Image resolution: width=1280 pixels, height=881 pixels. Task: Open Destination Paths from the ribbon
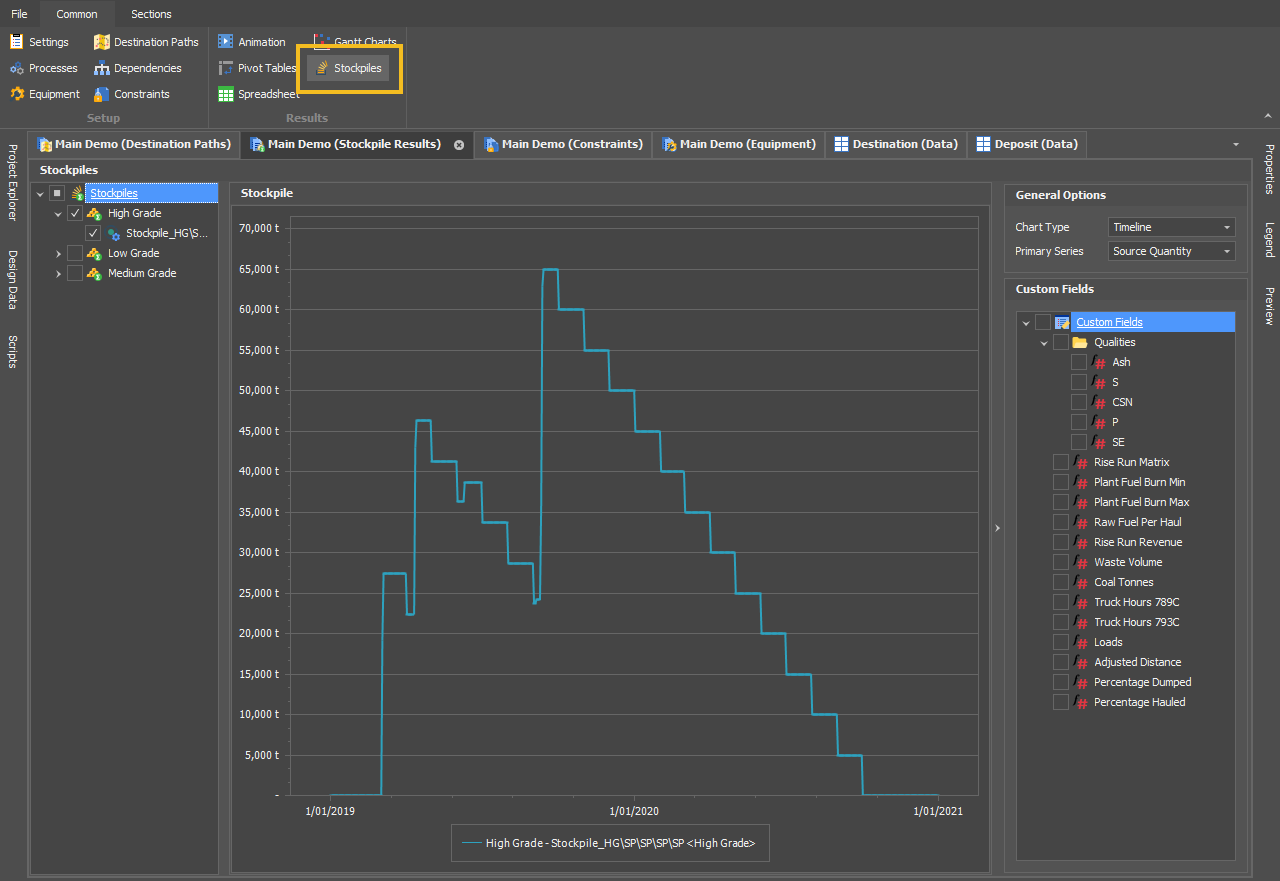click(146, 42)
